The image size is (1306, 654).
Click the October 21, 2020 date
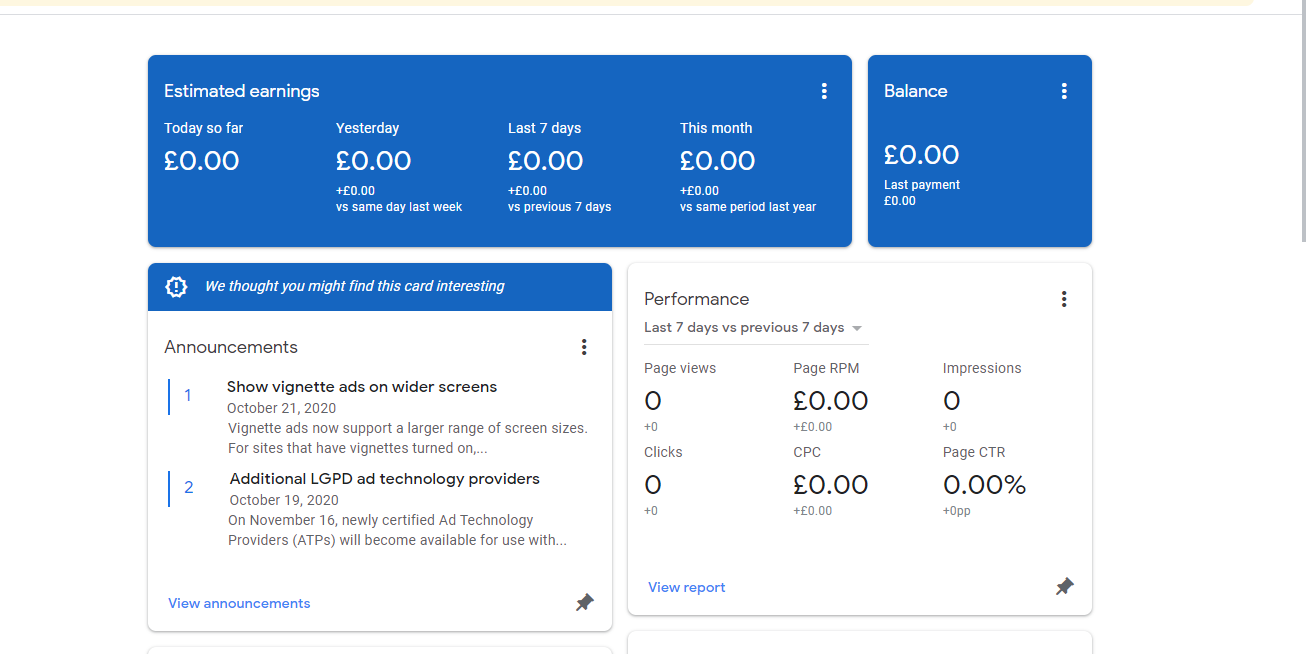point(281,408)
